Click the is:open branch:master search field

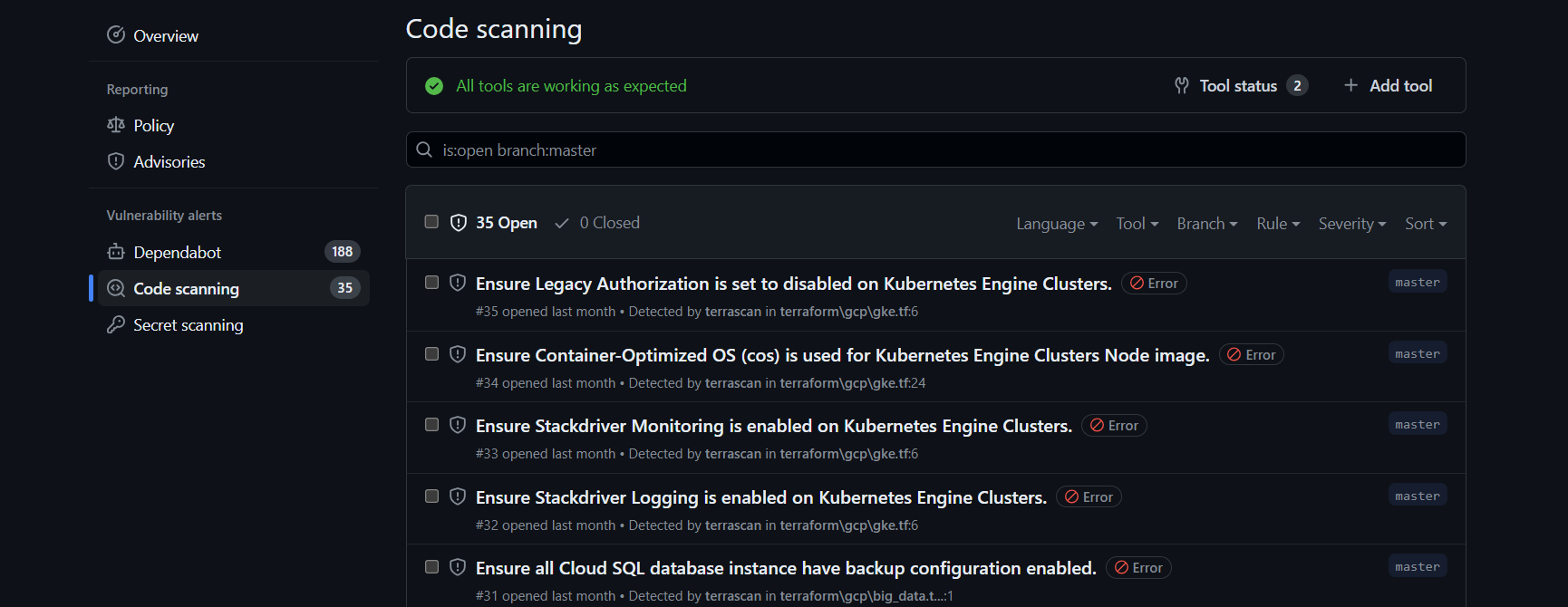(x=943, y=149)
